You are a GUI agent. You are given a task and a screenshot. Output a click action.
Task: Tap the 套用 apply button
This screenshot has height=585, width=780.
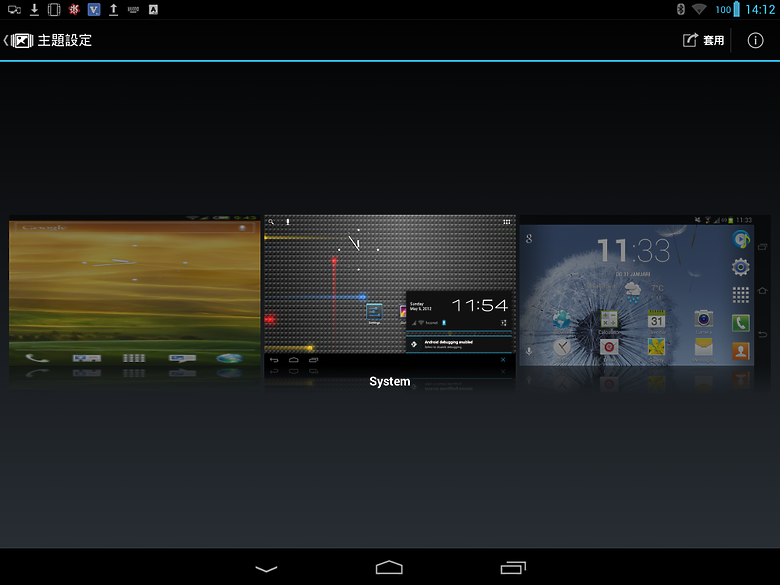[703, 40]
